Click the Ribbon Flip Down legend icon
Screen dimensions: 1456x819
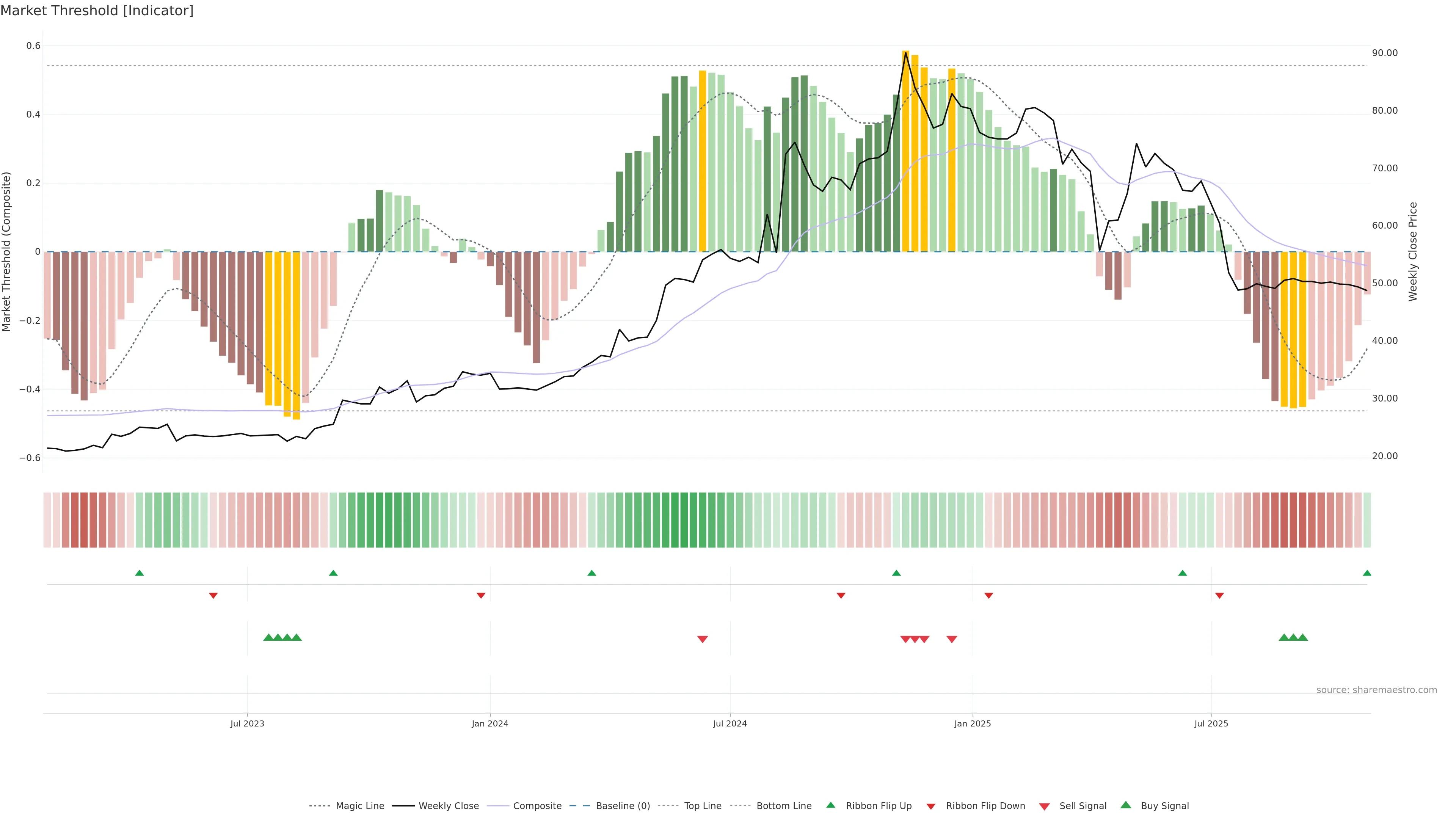tap(930, 806)
